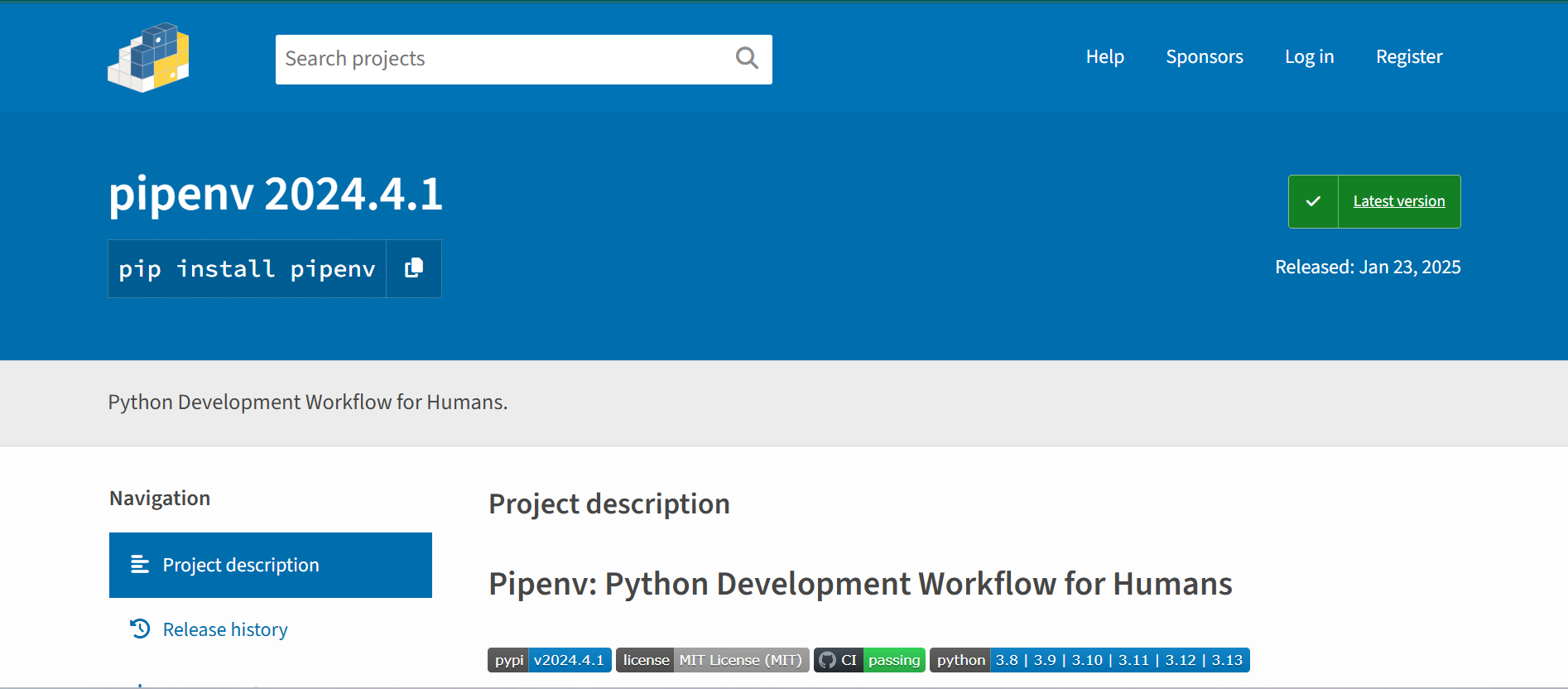The image size is (1568, 689).
Task: Click the PyPI logo in header
Action: coord(148,57)
